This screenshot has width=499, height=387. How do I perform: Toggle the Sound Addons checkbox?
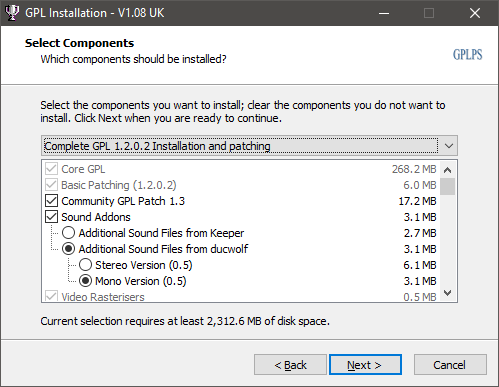click(51, 217)
